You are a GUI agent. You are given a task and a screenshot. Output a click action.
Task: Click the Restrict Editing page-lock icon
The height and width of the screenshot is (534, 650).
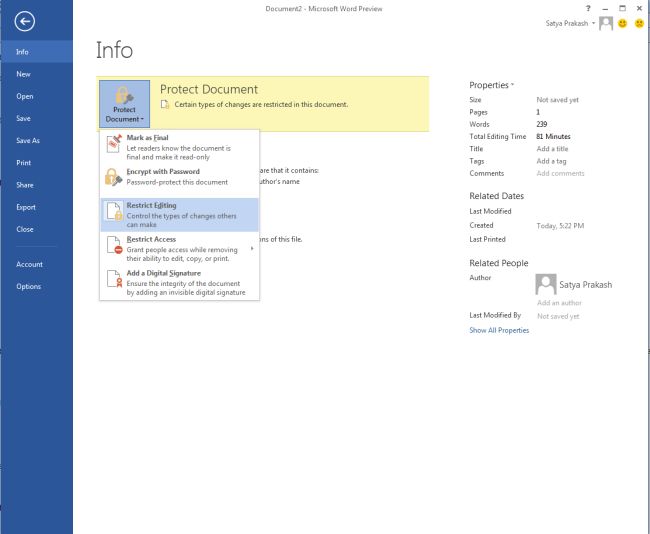(114, 211)
